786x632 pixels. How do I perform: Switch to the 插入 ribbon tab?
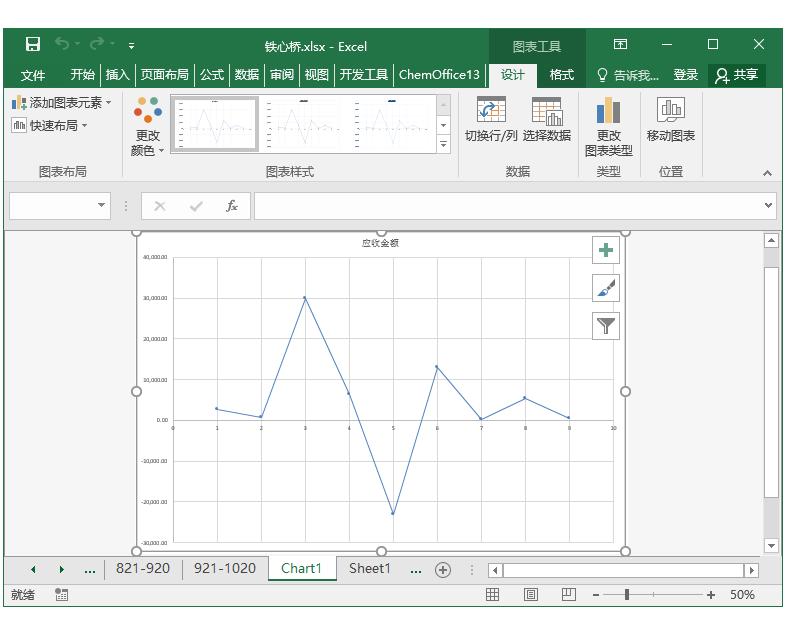click(118, 75)
